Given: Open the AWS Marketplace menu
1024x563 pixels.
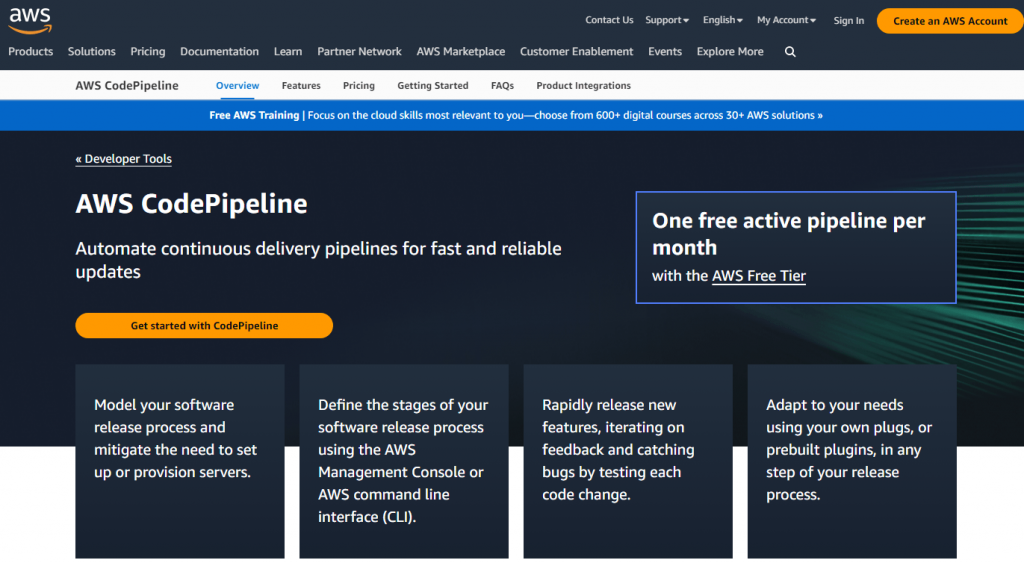Looking at the screenshot, I should 460,52.
